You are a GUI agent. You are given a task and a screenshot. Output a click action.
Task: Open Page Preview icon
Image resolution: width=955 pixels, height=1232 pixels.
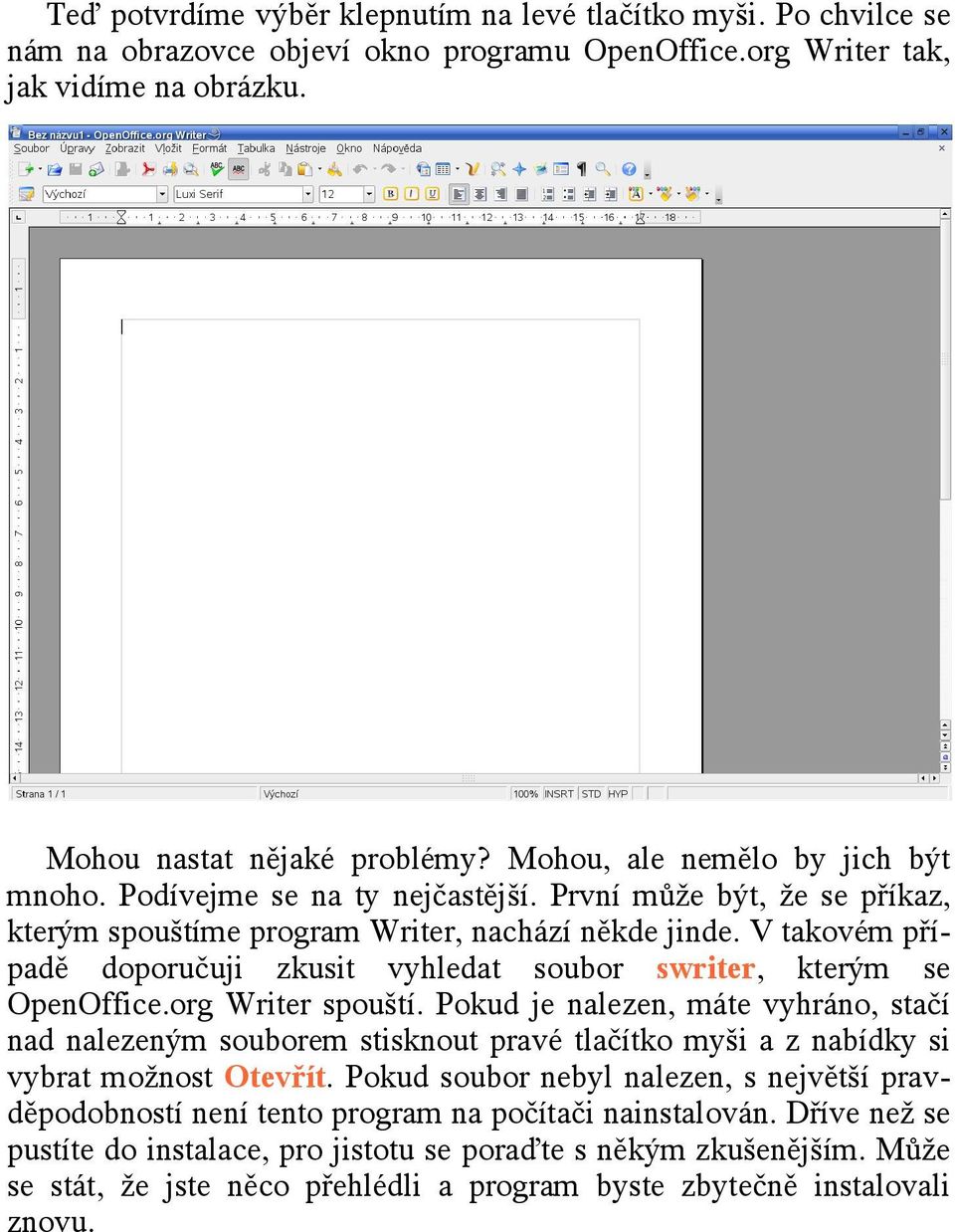point(190,169)
